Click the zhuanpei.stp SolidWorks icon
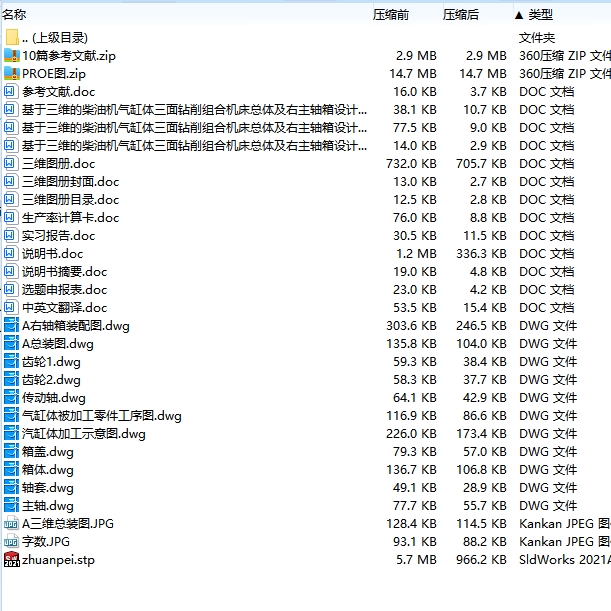This screenshot has height=611, width=611. click(12, 560)
